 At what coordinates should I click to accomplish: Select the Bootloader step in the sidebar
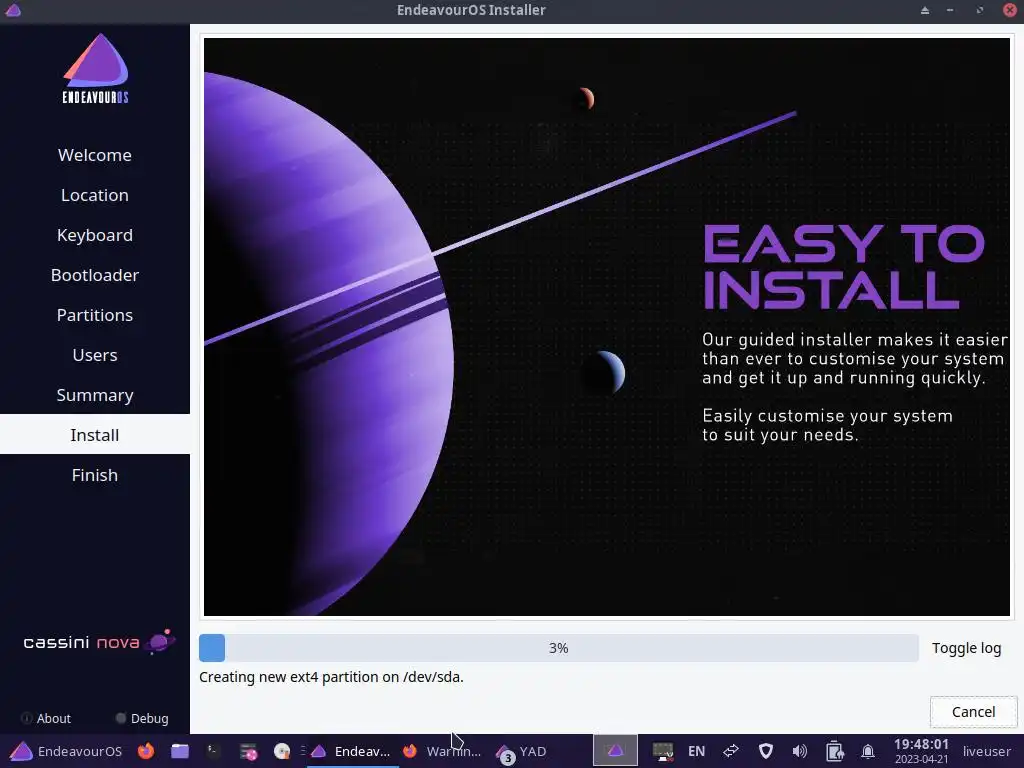coord(95,275)
